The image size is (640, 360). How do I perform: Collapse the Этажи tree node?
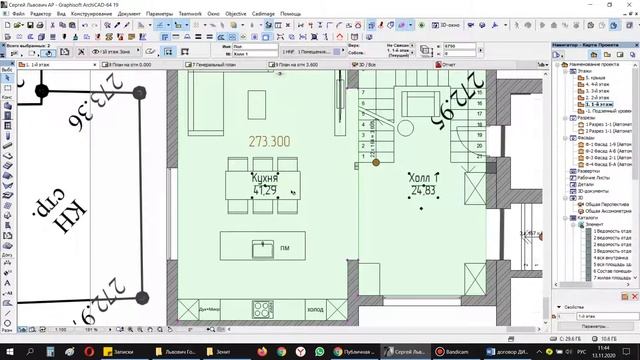point(566,71)
